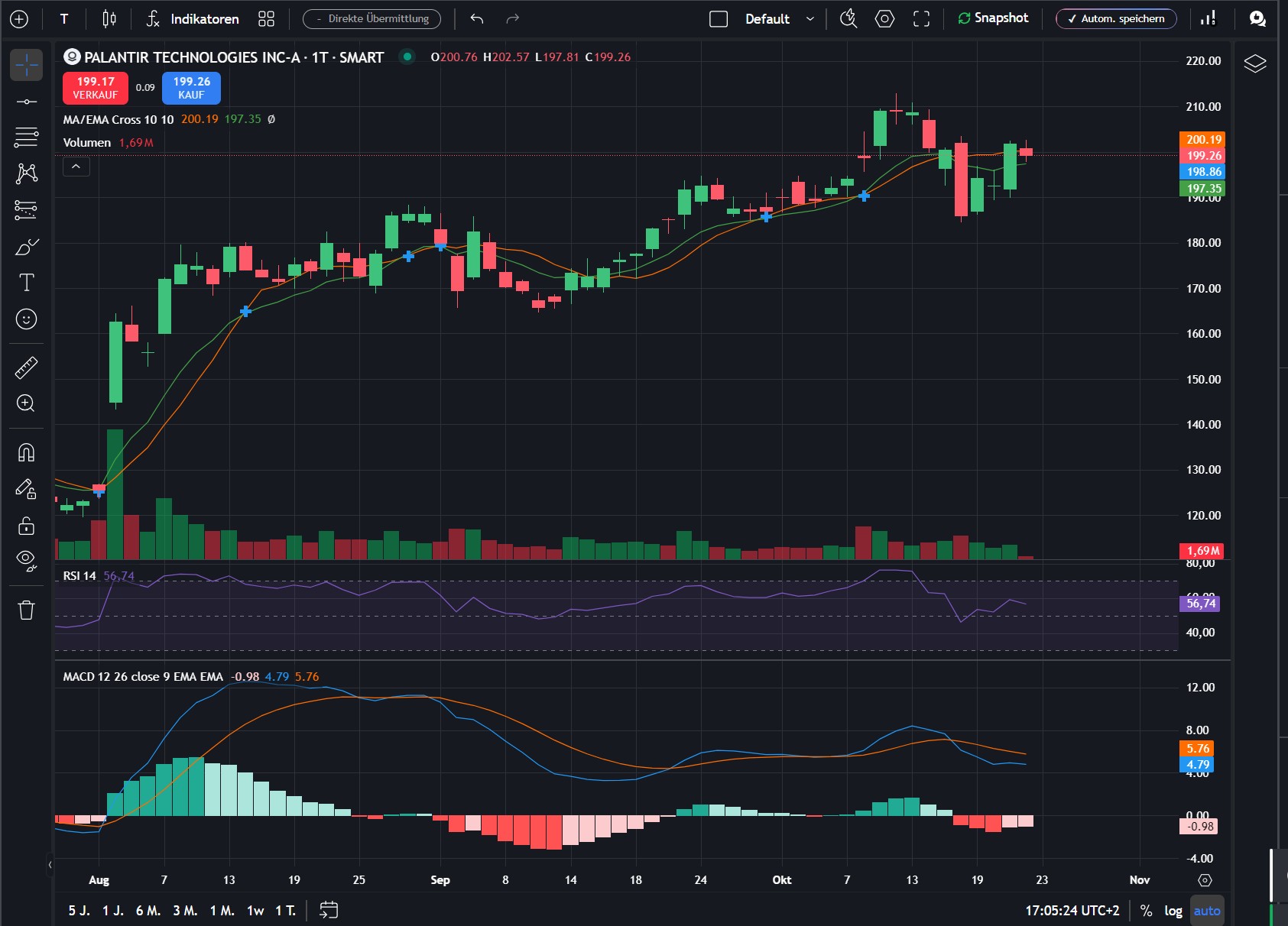1288x926 pixels.
Task: Toggle Autom. speichern auto save
Action: click(x=1116, y=19)
